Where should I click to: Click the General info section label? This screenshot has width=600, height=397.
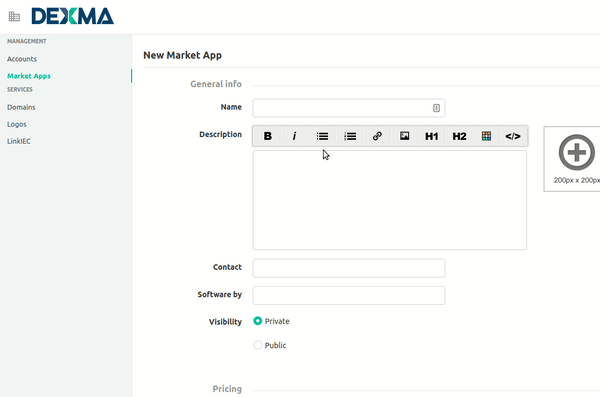click(x=216, y=84)
